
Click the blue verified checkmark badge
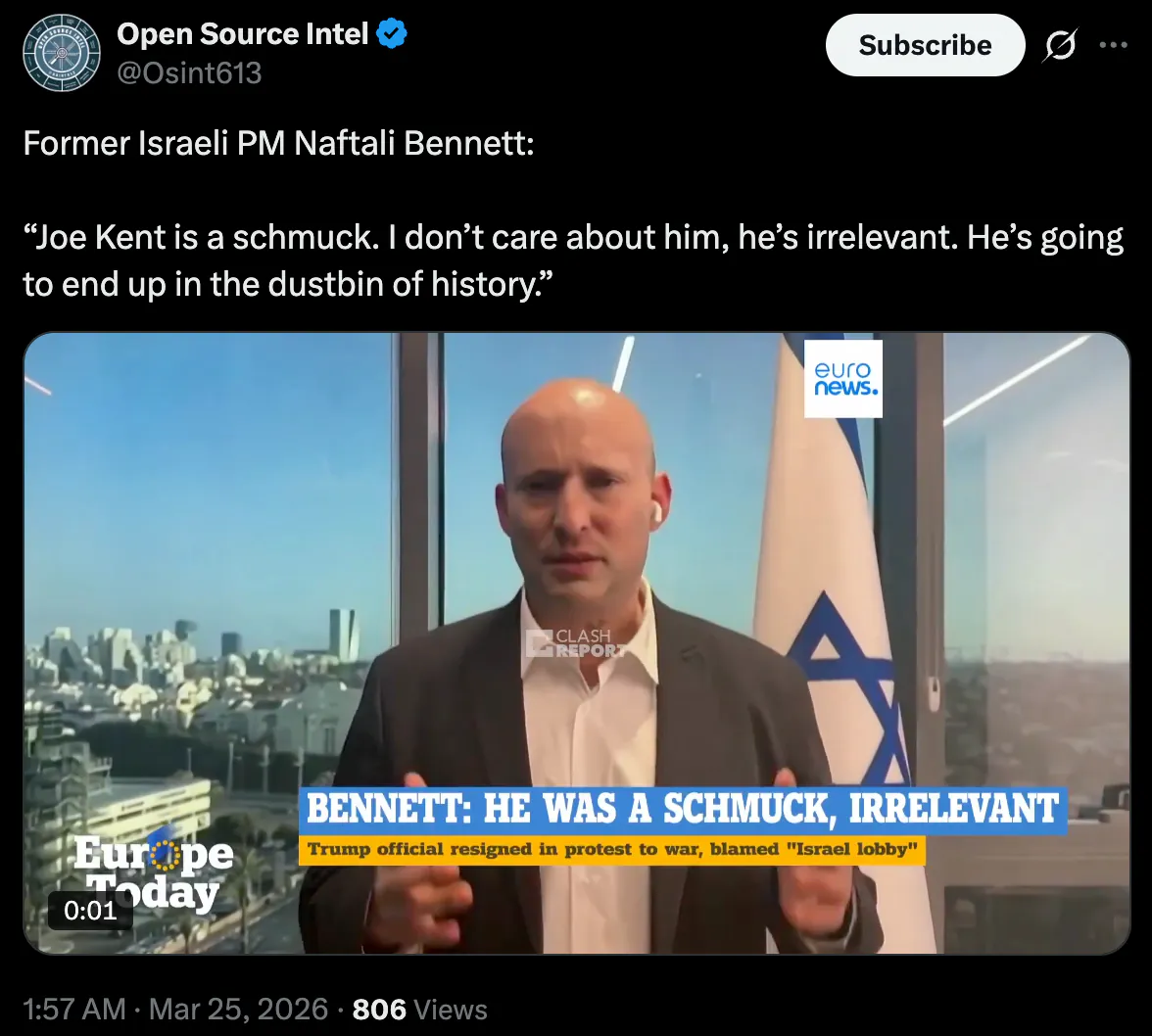[392, 33]
